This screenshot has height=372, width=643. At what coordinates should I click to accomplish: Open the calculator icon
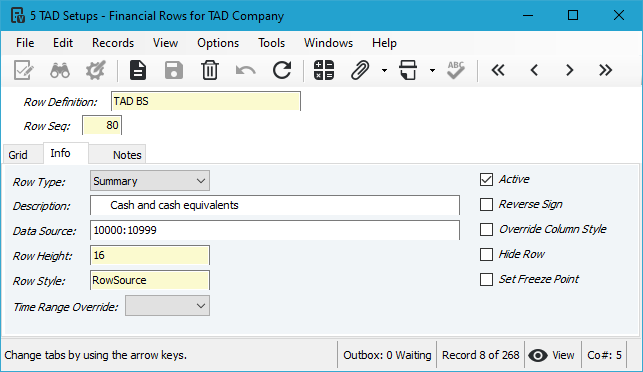tap(324, 70)
